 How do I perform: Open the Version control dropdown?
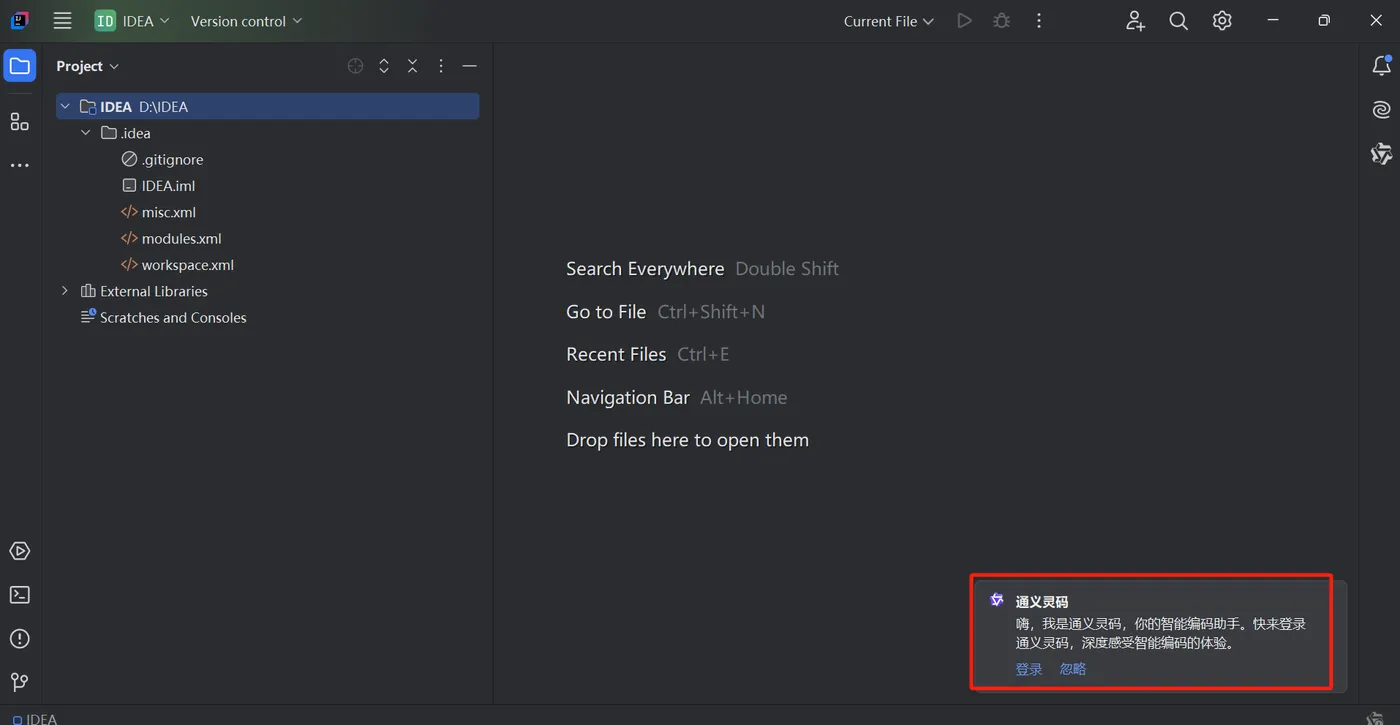tap(246, 21)
